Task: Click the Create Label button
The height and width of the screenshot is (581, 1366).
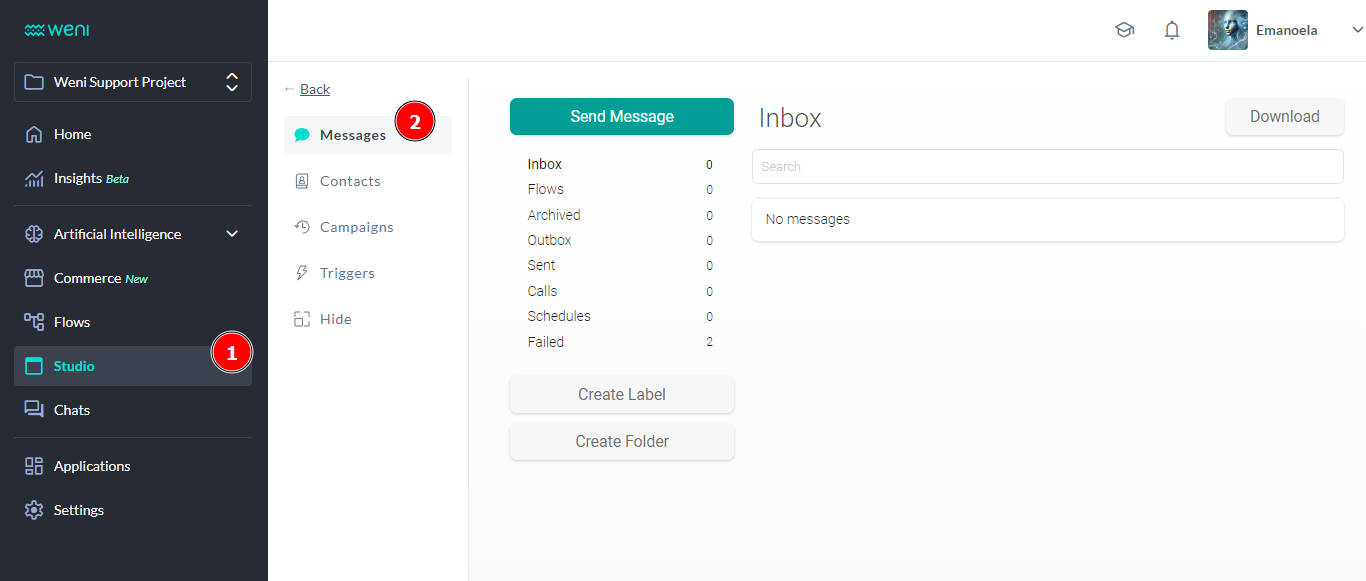Action: pos(621,394)
